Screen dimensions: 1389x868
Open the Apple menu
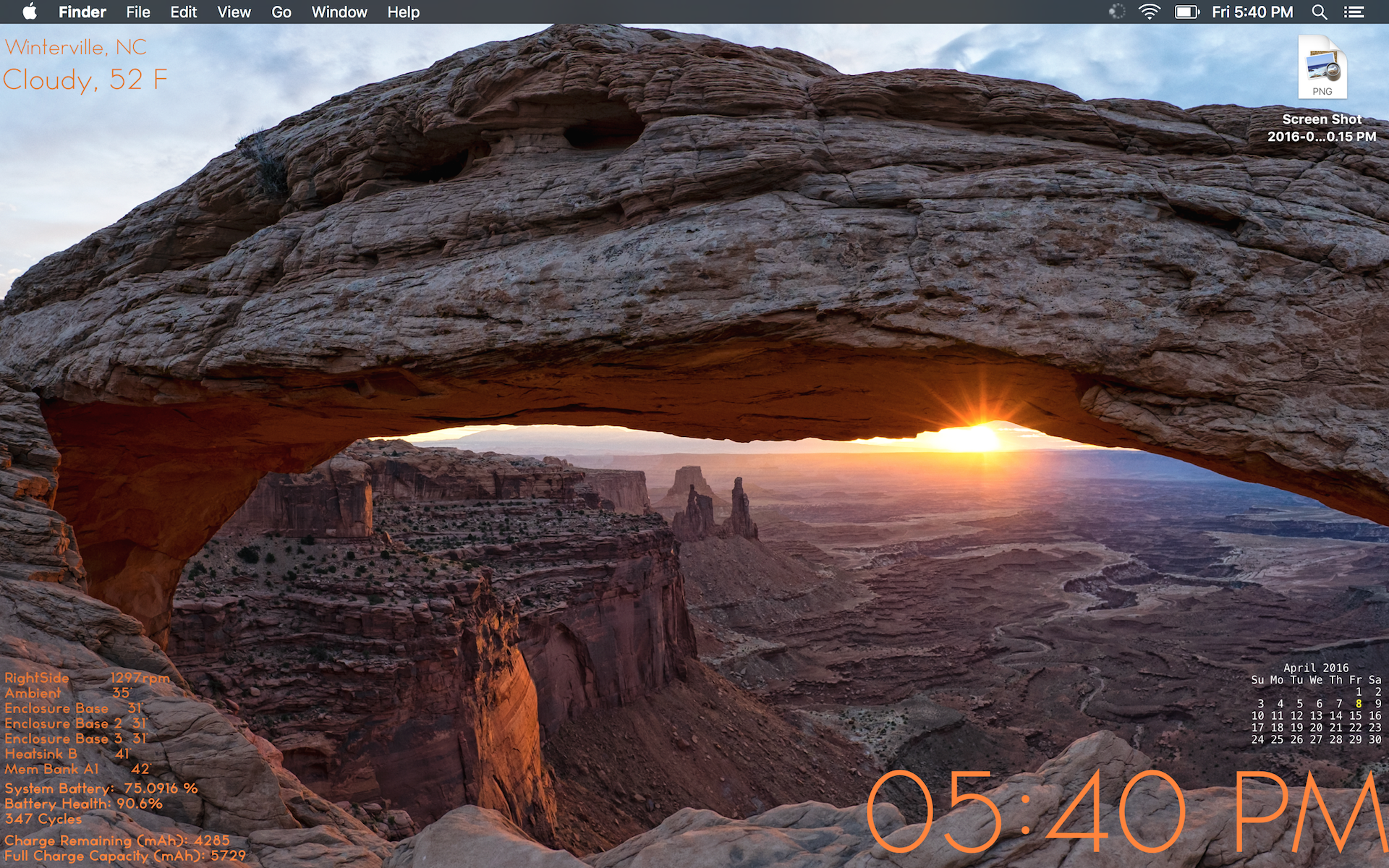coord(30,12)
